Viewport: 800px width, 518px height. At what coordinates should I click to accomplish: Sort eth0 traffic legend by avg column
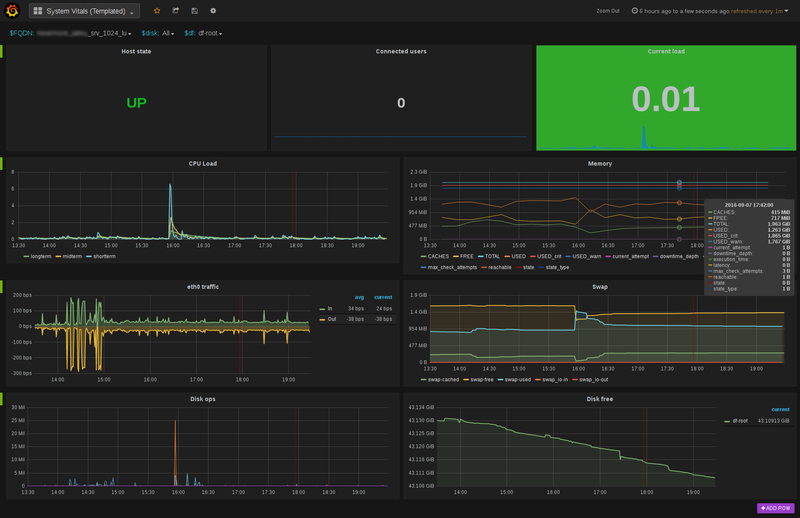click(359, 298)
